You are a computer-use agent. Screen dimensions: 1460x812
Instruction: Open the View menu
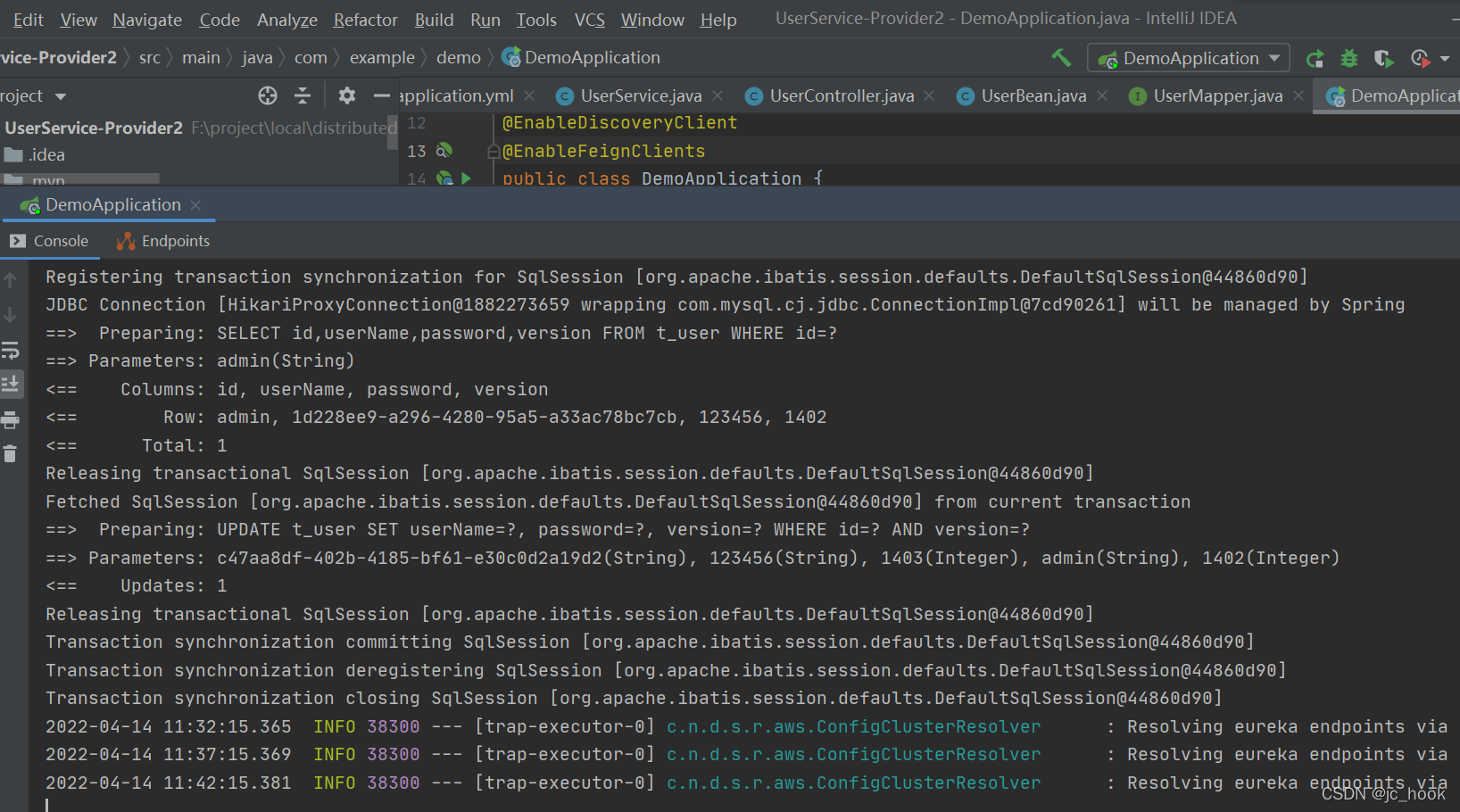click(79, 20)
